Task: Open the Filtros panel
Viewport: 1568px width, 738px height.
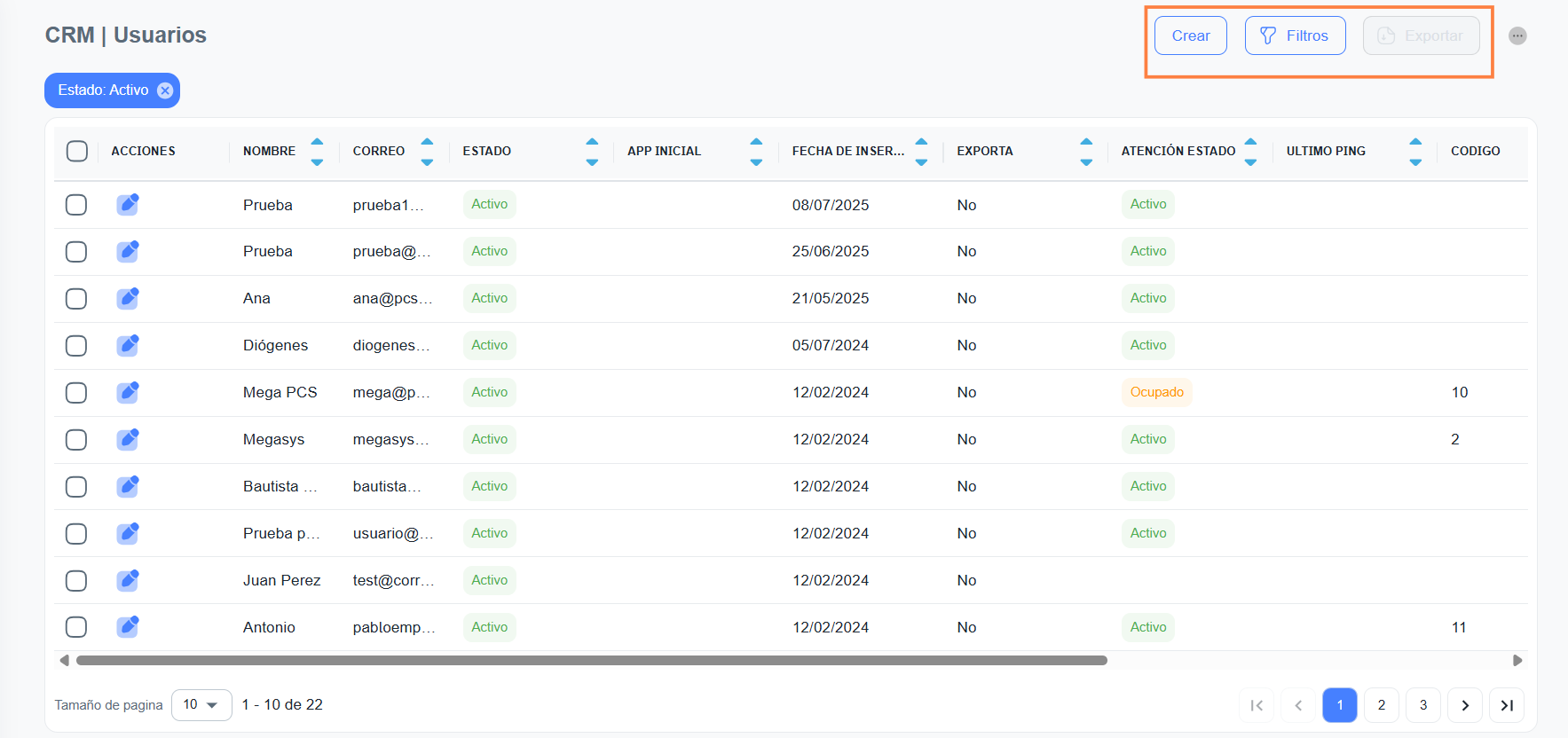Action: [x=1295, y=35]
